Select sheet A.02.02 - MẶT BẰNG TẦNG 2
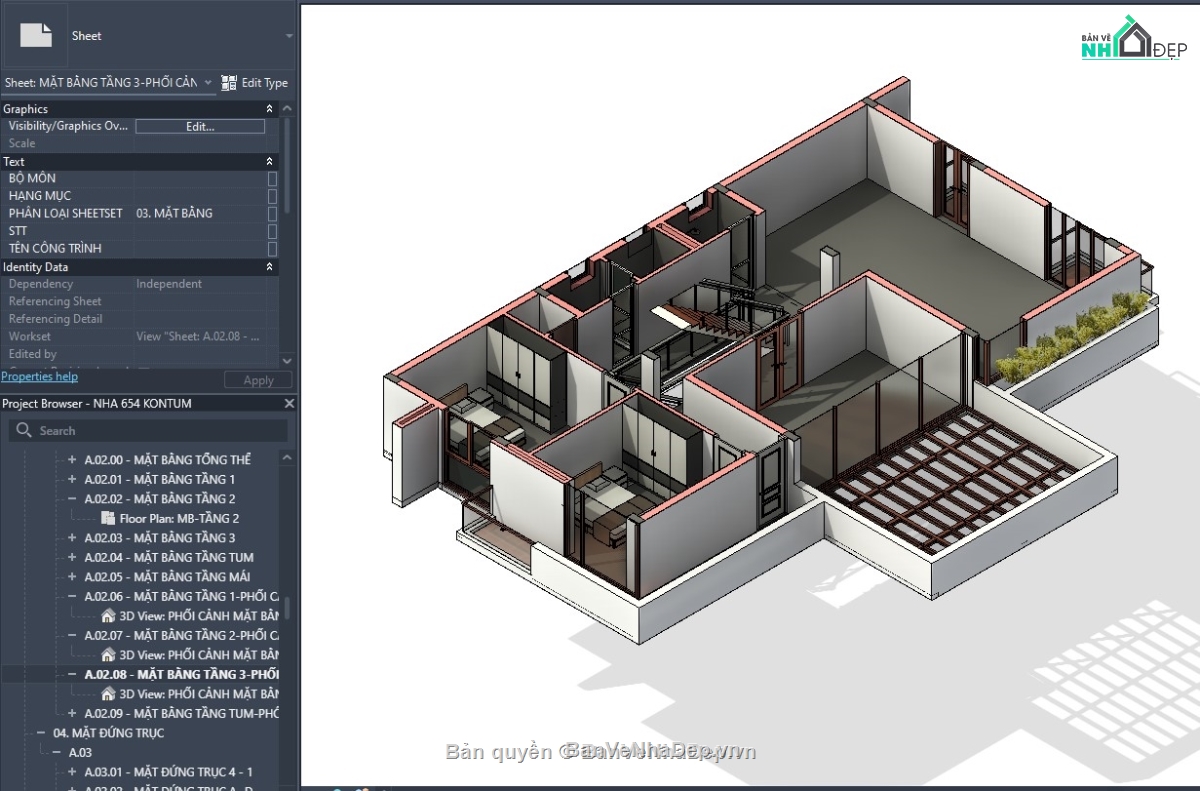Screen dimensions: 1200x791 [x=160, y=499]
